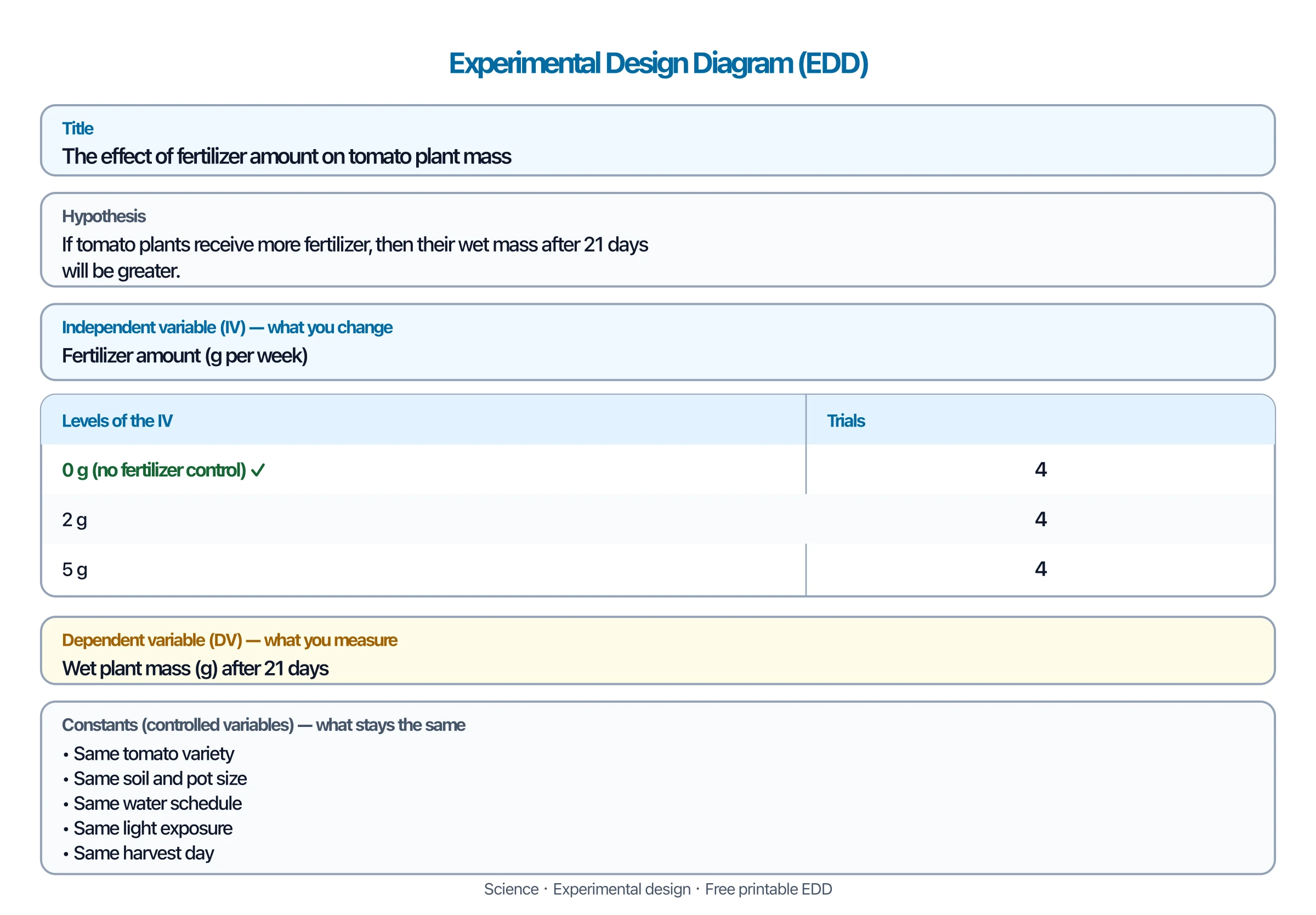Screen dimensions: 1316x915
Task: Click the green checkmark beside the control level
Action: 258,470
